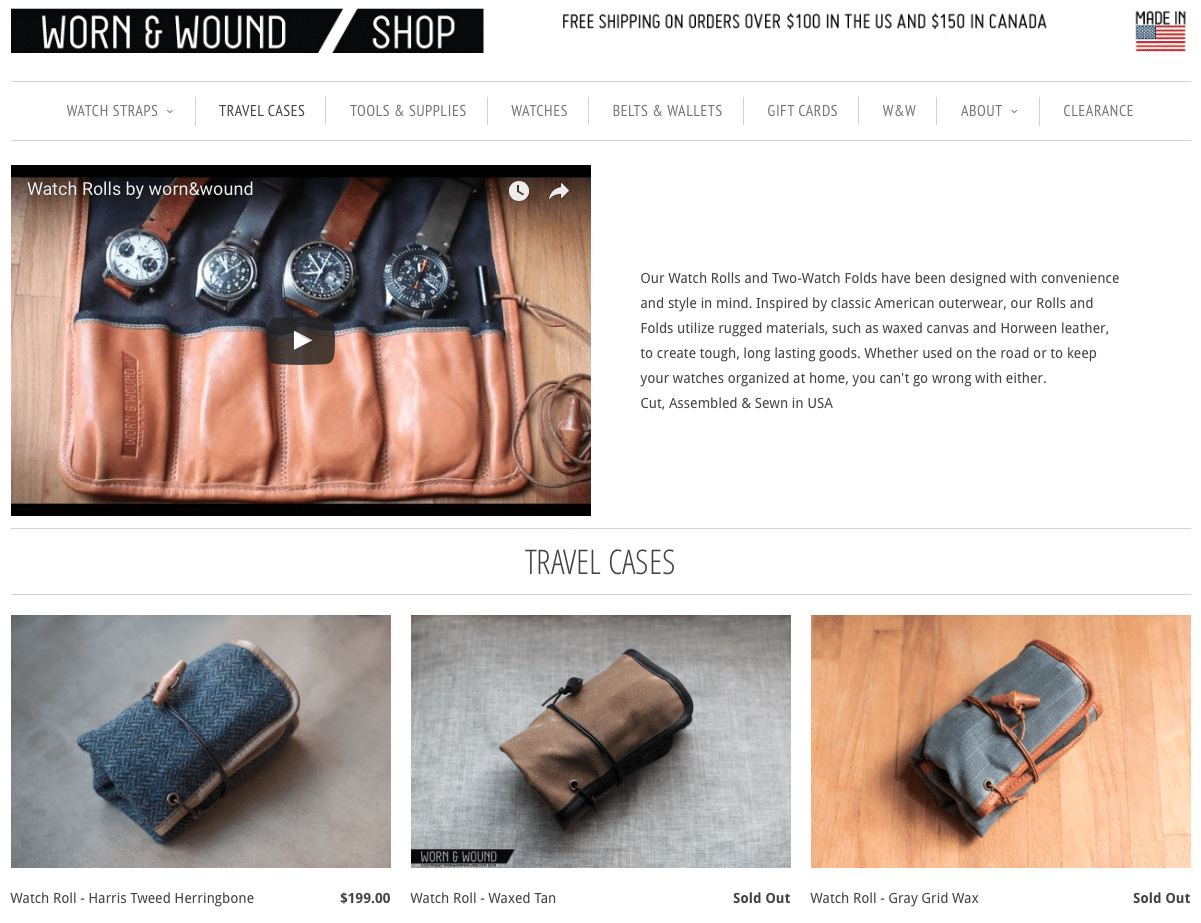Open the Waxed Tan watch roll image
Image resolution: width=1201 pixels, height=923 pixels.
tap(601, 741)
